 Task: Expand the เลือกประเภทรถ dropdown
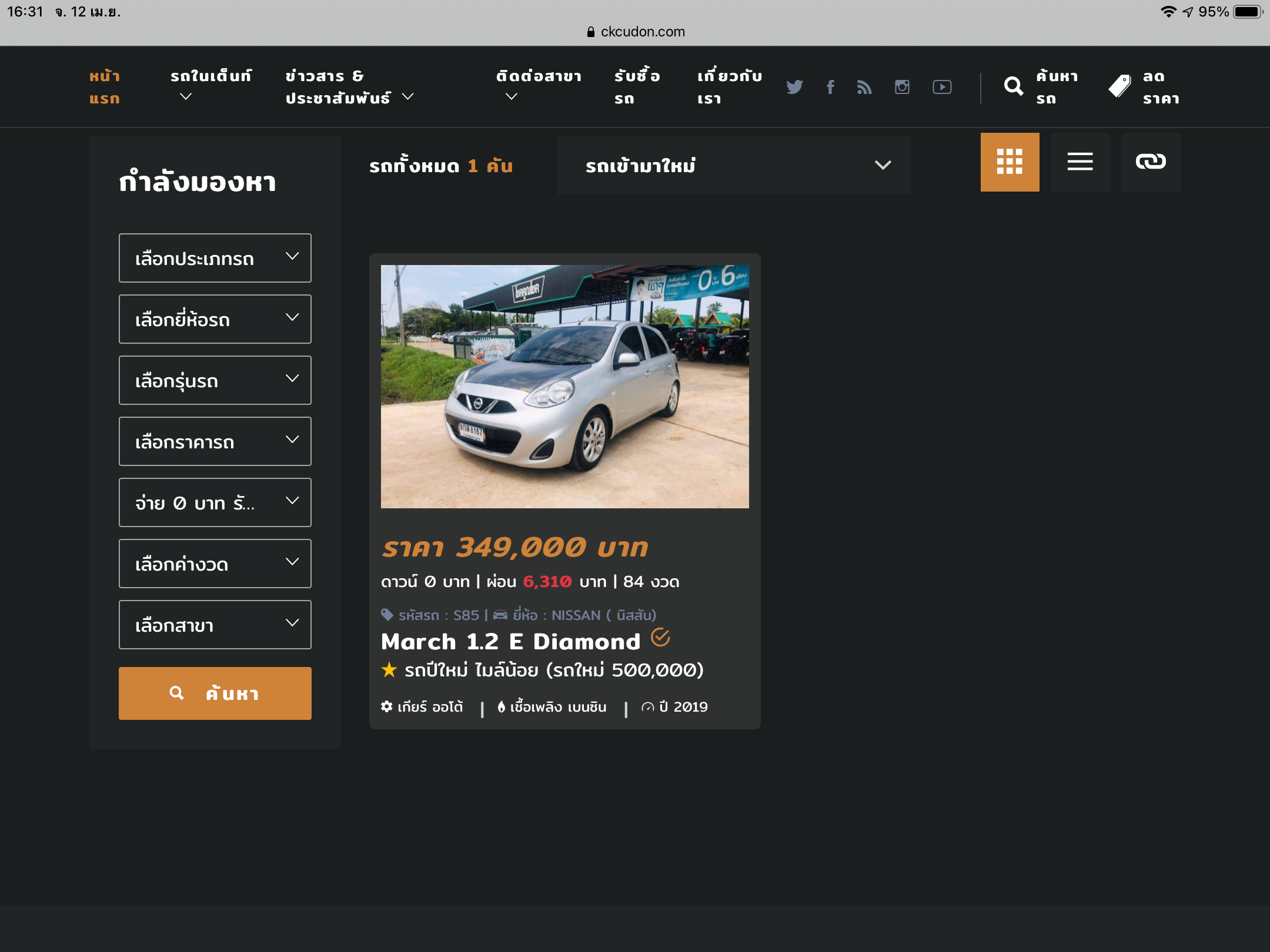[215, 258]
